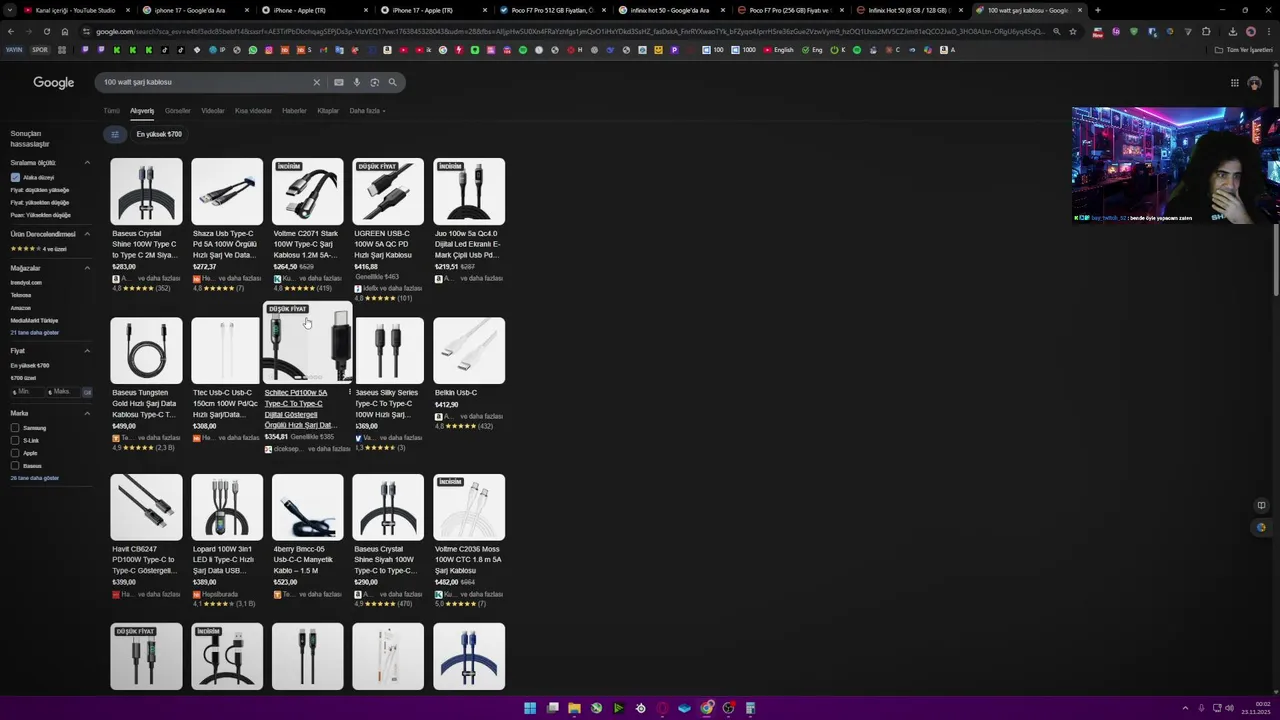Switch to the Tümü tab

[x=112, y=111]
